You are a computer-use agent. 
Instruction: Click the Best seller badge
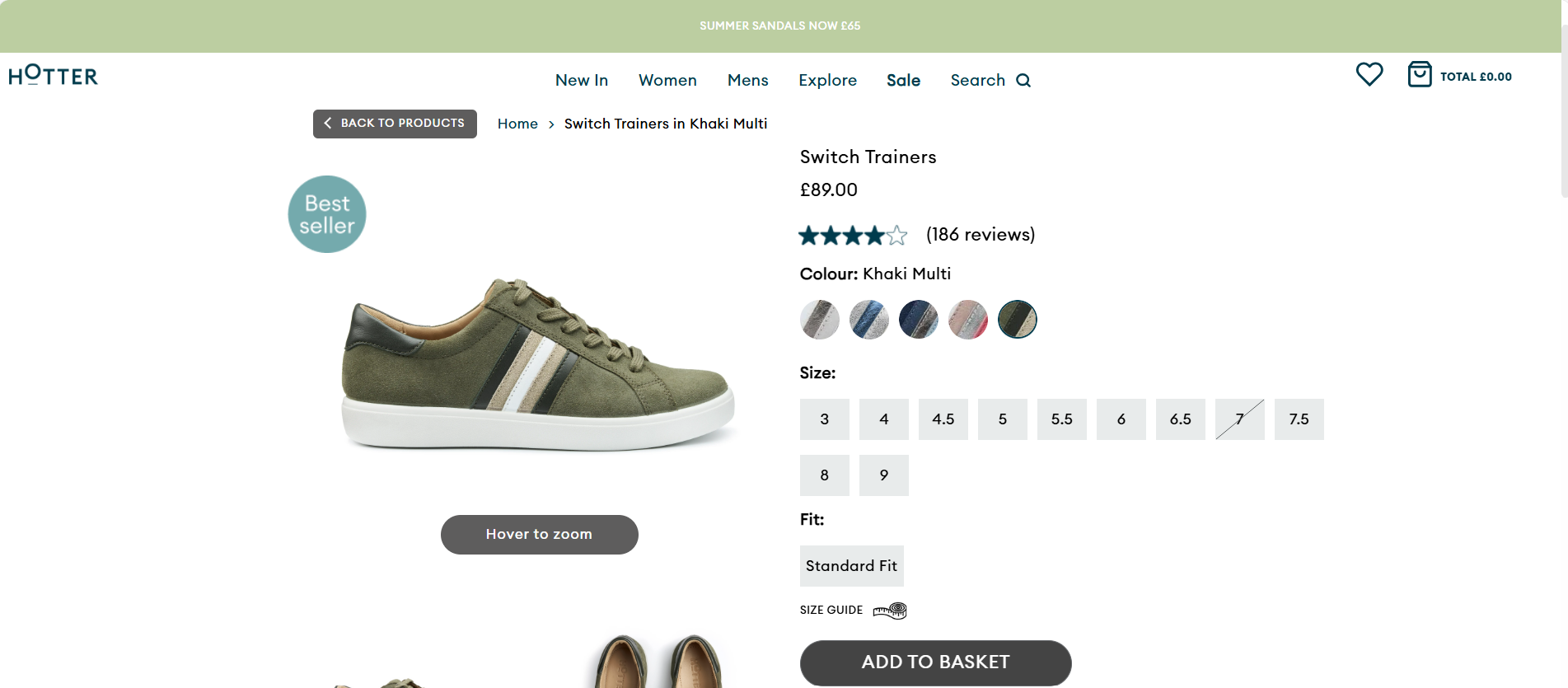click(x=327, y=214)
